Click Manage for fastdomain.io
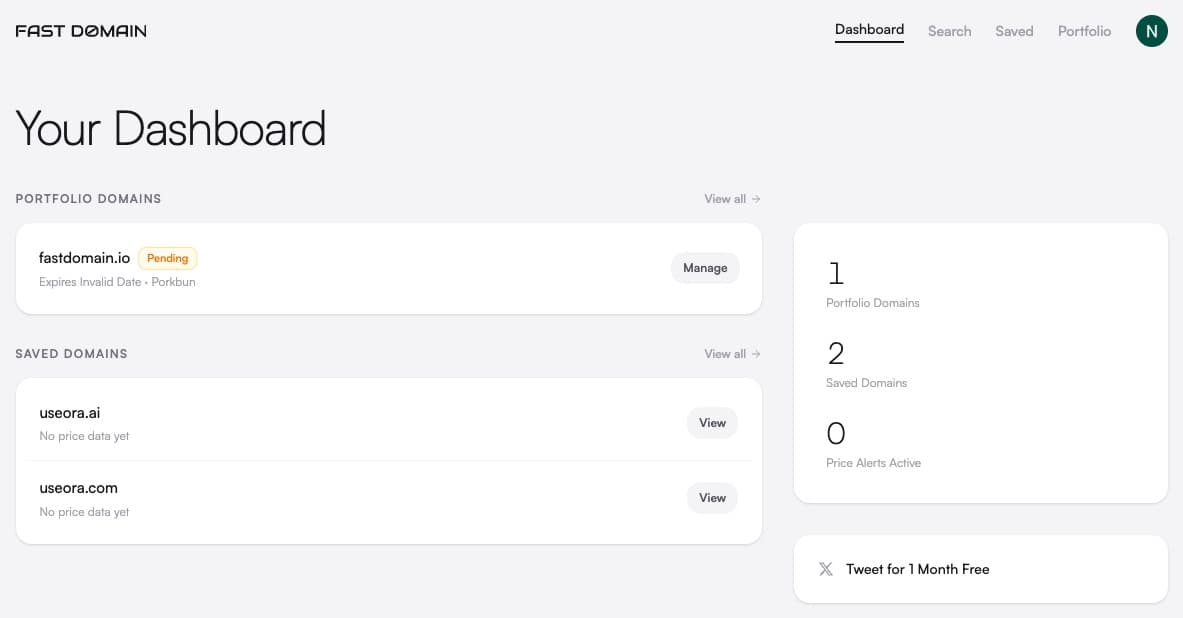Screen dimensions: 1183x618 (705, 267)
